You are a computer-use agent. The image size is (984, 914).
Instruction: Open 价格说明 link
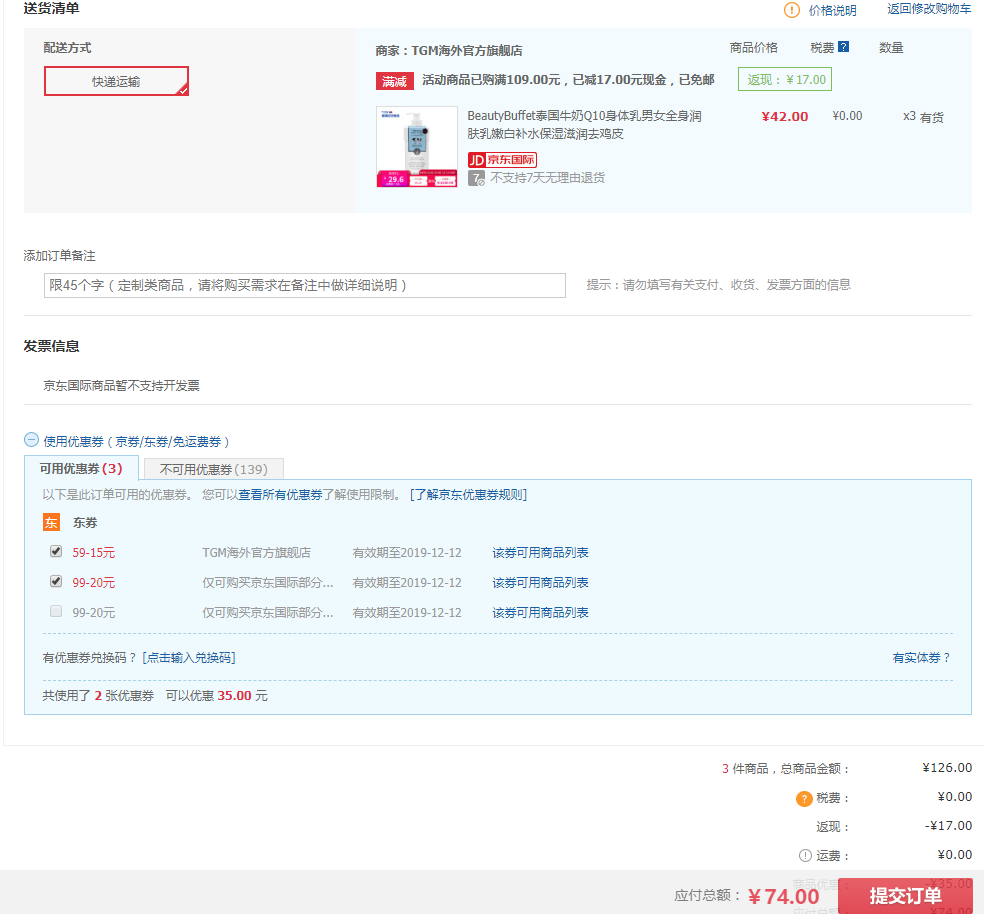[x=832, y=11]
